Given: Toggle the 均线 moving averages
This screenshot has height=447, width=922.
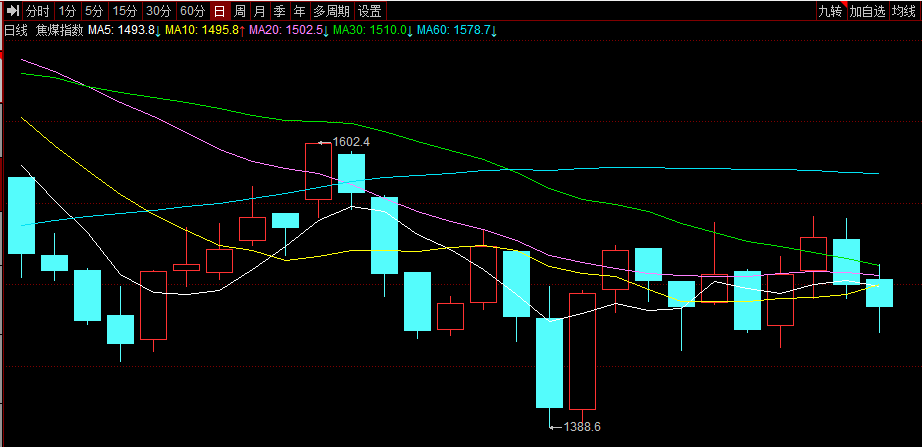Looking at the screenshot, I should coord(904,11).
